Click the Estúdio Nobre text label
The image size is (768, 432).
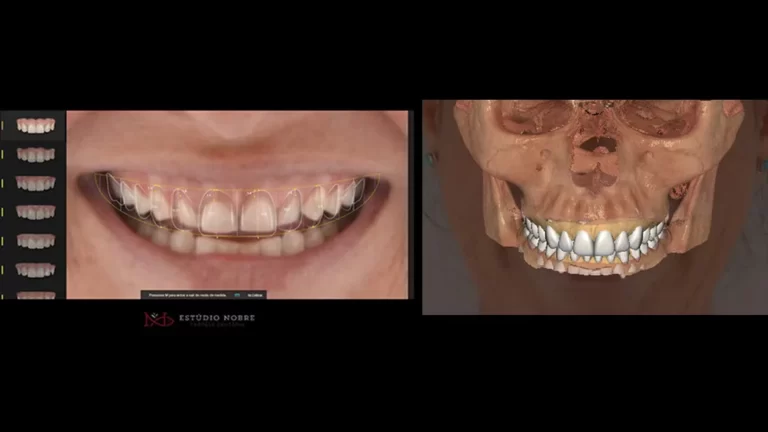tap(216, 319)
